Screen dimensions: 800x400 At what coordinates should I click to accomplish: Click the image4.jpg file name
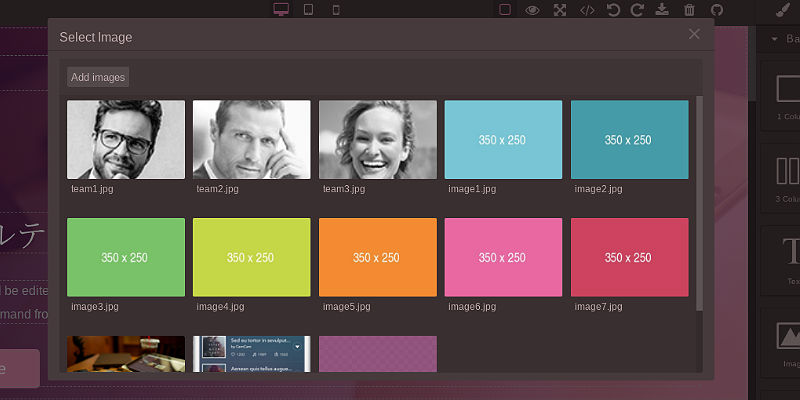coord(220,307)
